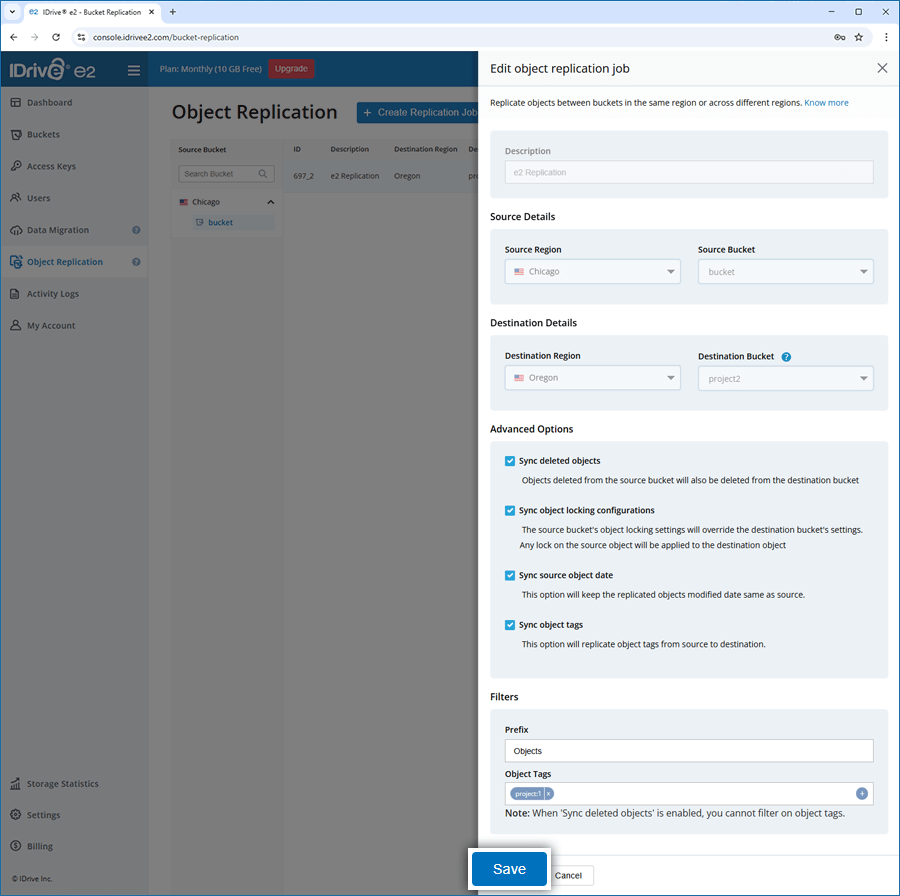Select Object Replication in the sidebar

coord(64,262)
